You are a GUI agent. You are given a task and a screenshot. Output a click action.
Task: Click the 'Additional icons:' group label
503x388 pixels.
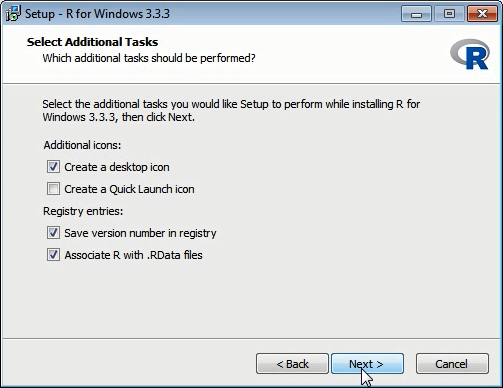(x=82, y=145)
